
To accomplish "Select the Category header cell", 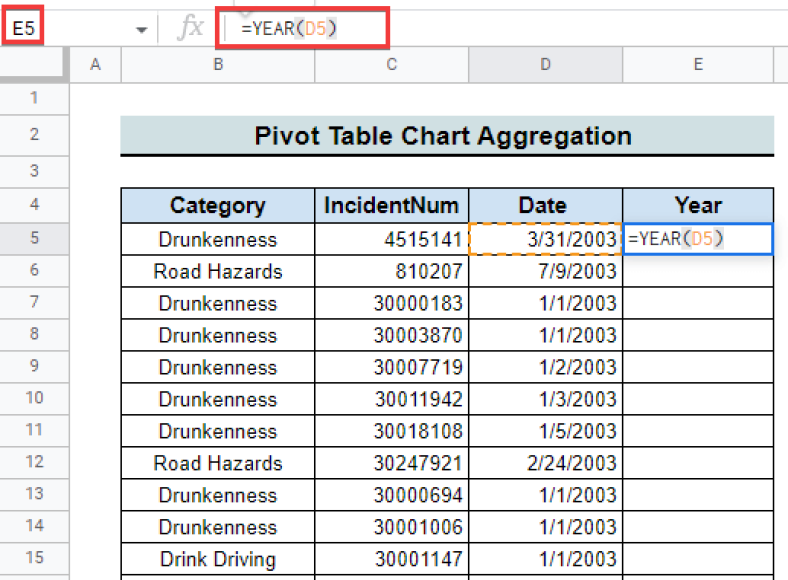I will [218, 206].
